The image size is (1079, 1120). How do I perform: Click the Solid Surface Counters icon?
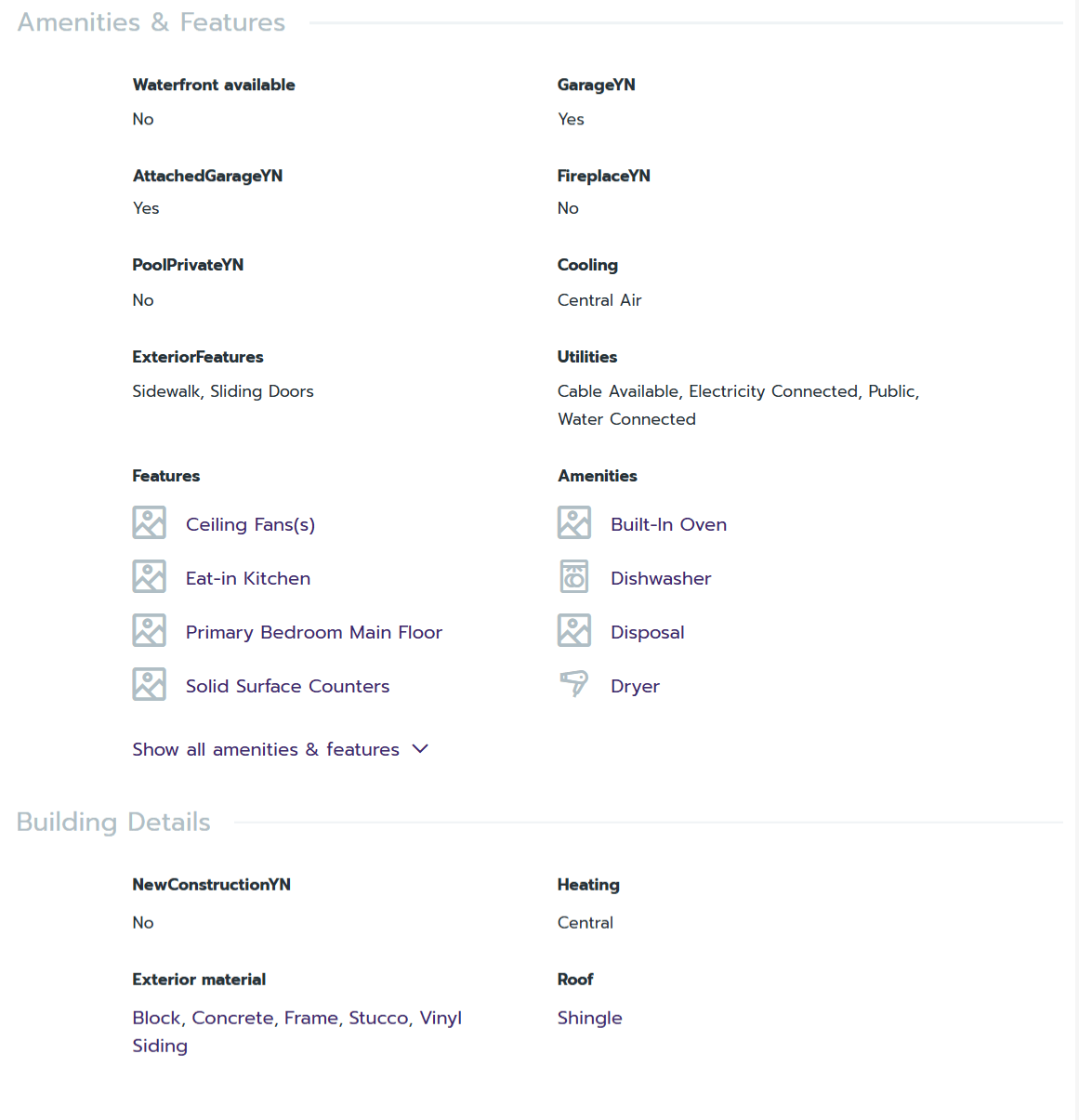click(x=149, y=684)
